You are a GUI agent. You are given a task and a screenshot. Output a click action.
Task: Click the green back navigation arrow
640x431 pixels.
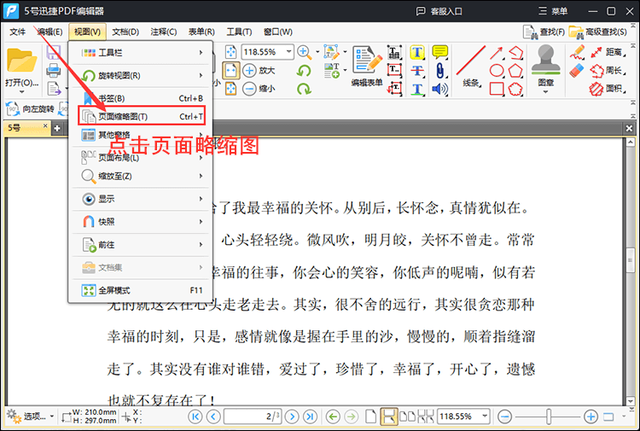[333, 416]
